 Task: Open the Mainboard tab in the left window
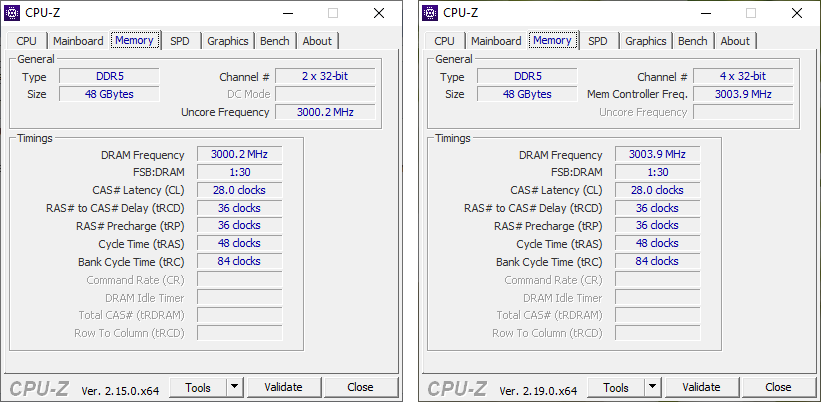pyautogui.click(x=79, y=41)
